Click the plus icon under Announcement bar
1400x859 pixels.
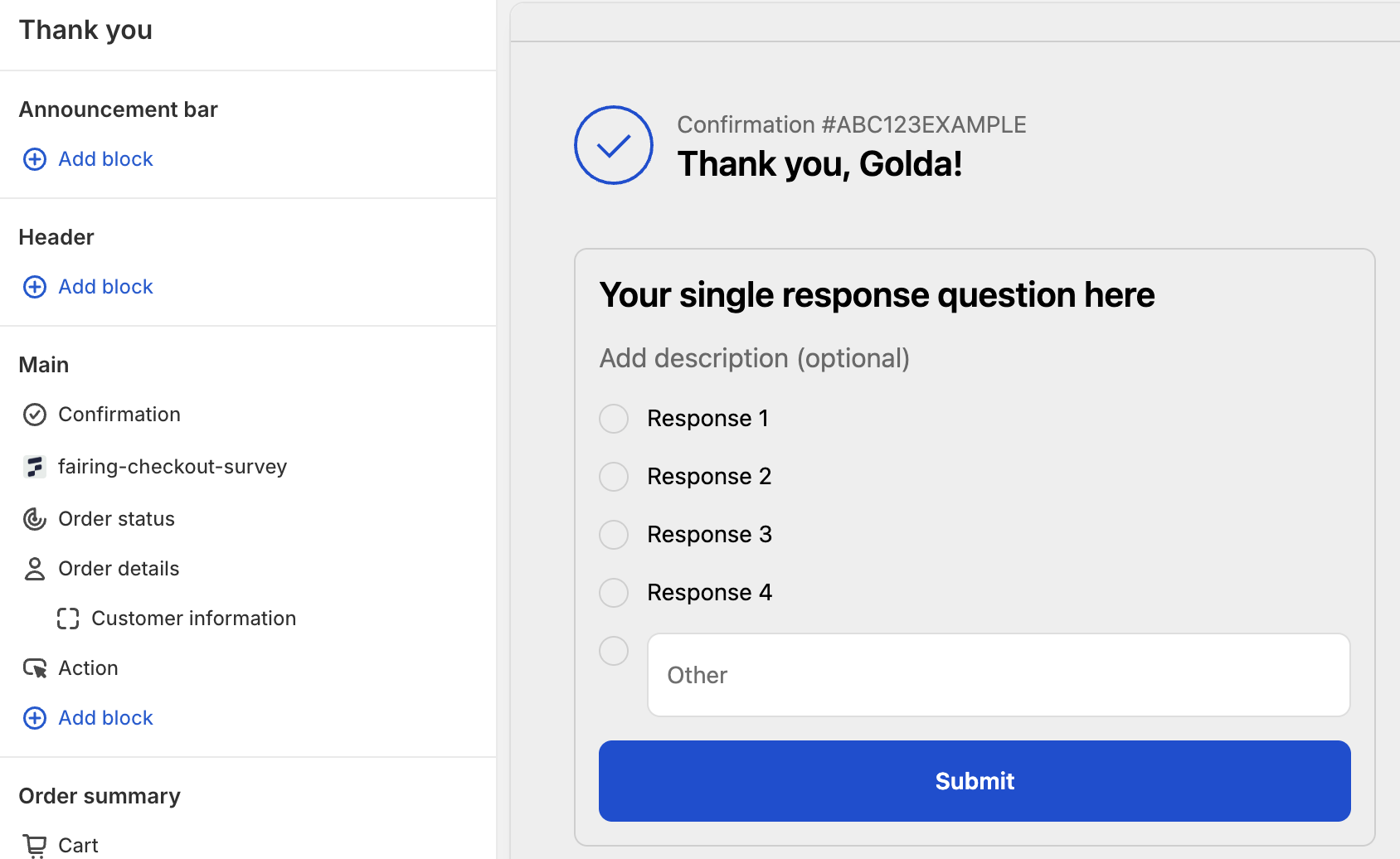point(35,159)
